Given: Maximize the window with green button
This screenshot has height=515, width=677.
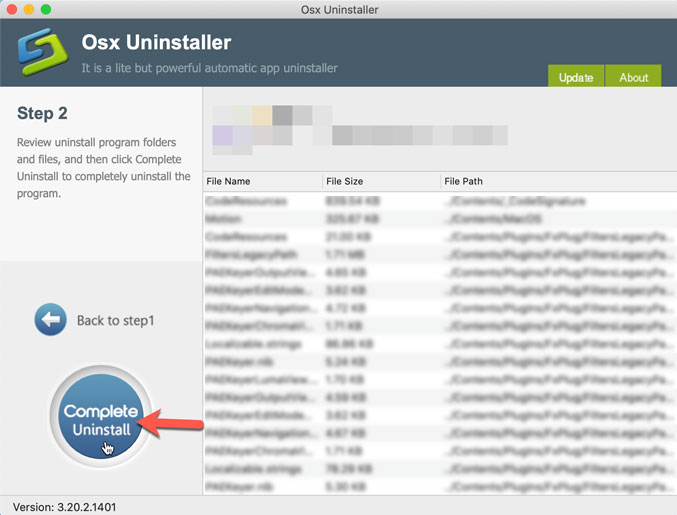Looking at the screenshot, I should pos(46,9).
